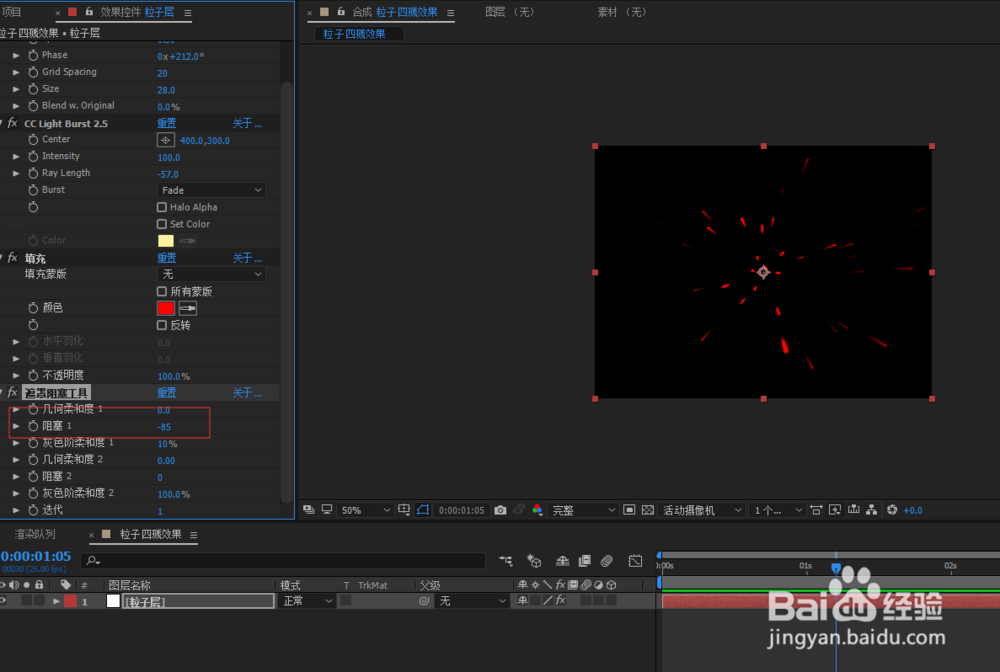Hide 粒子层 using its eye toggle
The width and height of the screenshot is (1000, 672).
pos(3,601)
